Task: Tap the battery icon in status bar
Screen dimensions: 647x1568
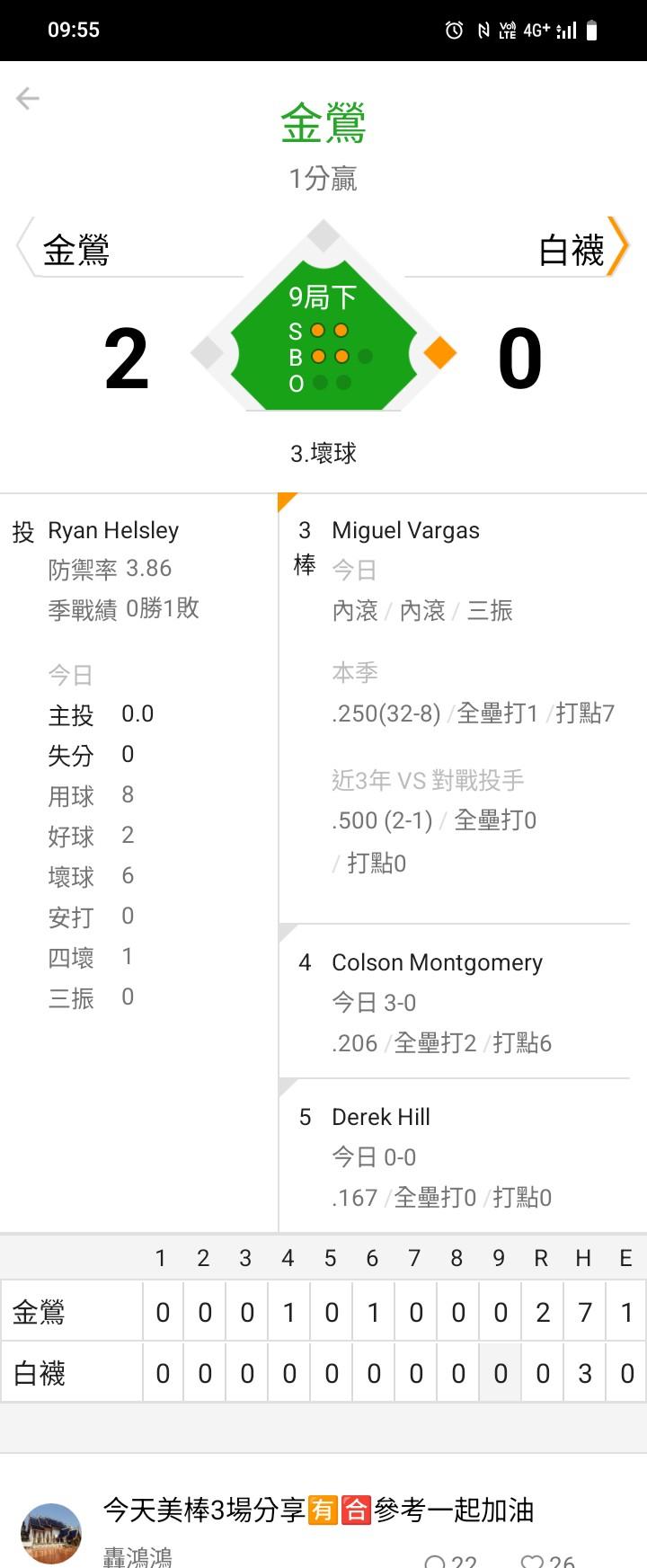Action: (x=591, y=31)
